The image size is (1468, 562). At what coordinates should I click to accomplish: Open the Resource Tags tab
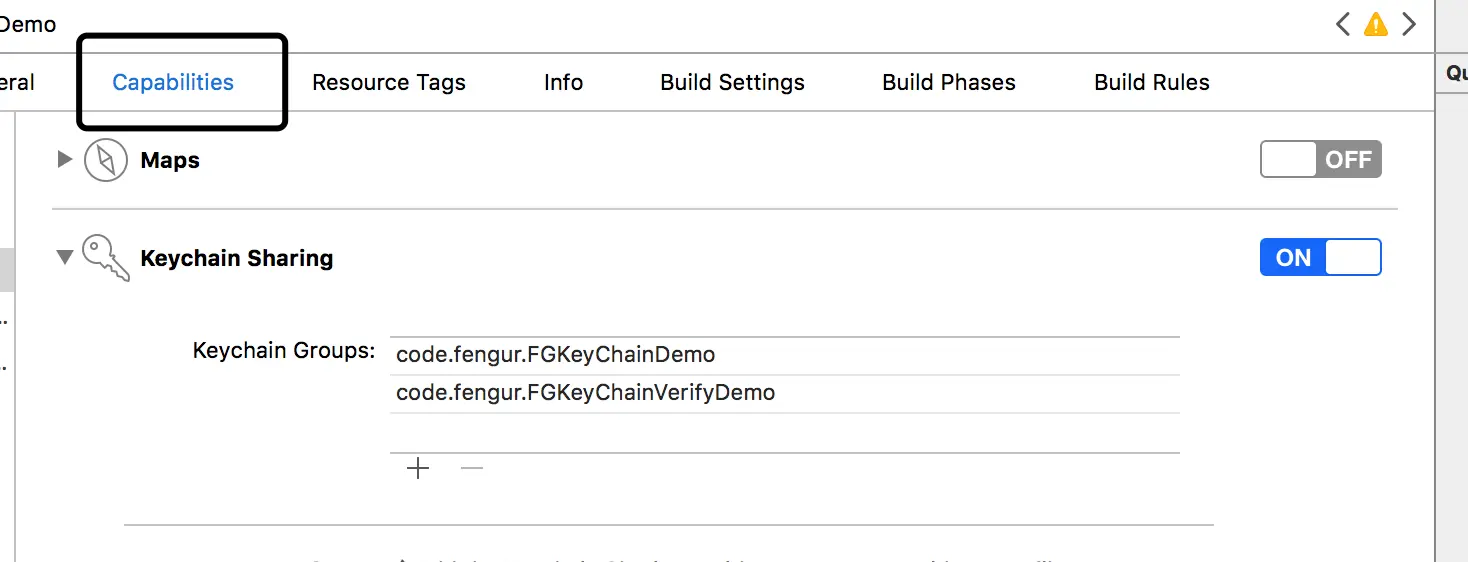[389, 82]
